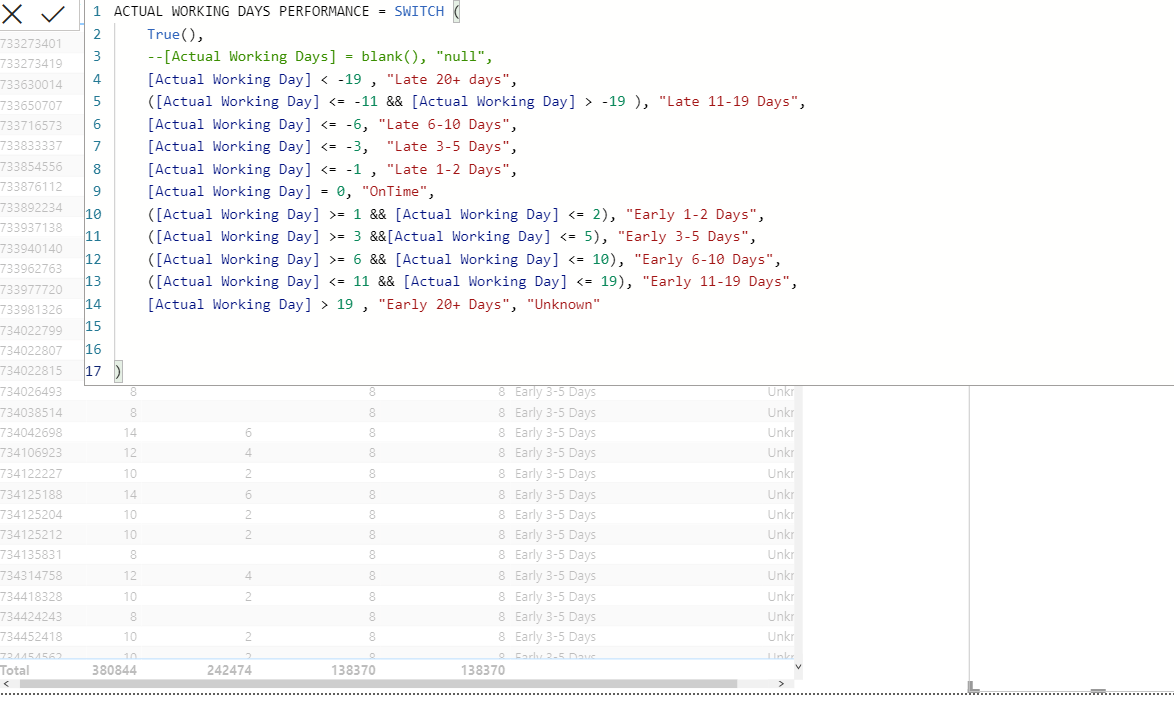Screen dimensions: 1174x717
Task: Click the "Early 1-2 Days" string
Action: tap(691, 215)
